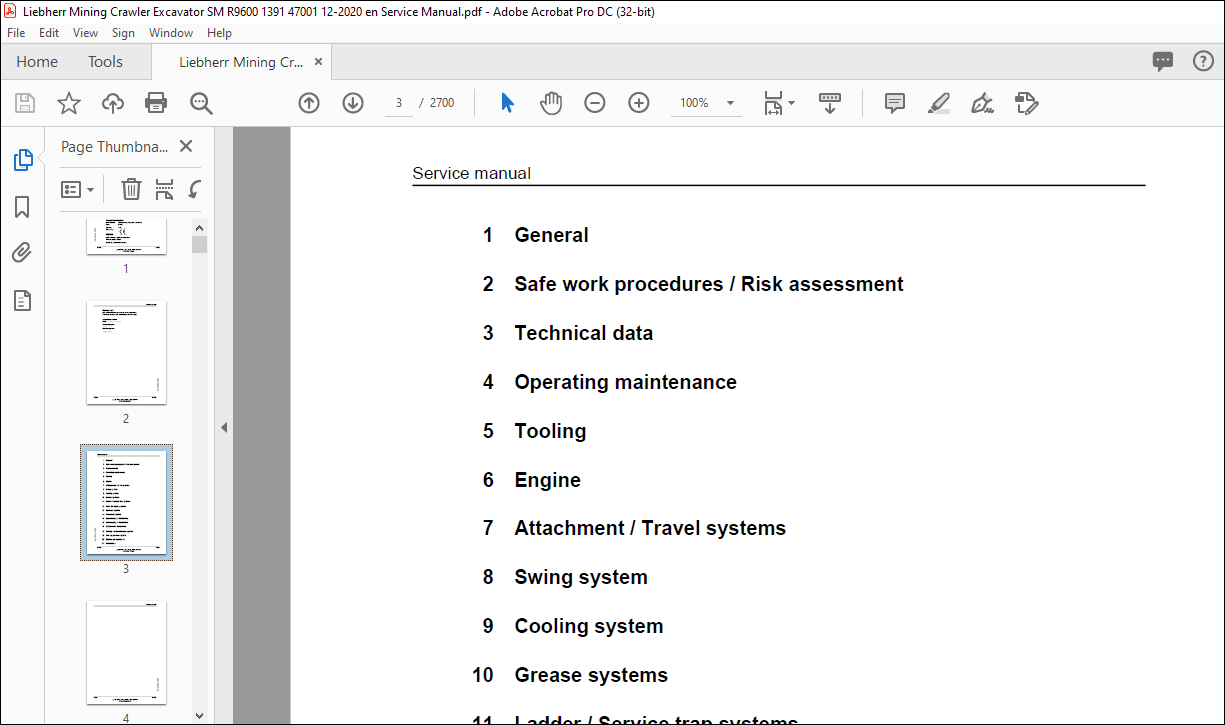The height and width of the screenshot is (725, 1225).
Task: Go to the next page with the down arrow
Action: click(x=353, y=103)
